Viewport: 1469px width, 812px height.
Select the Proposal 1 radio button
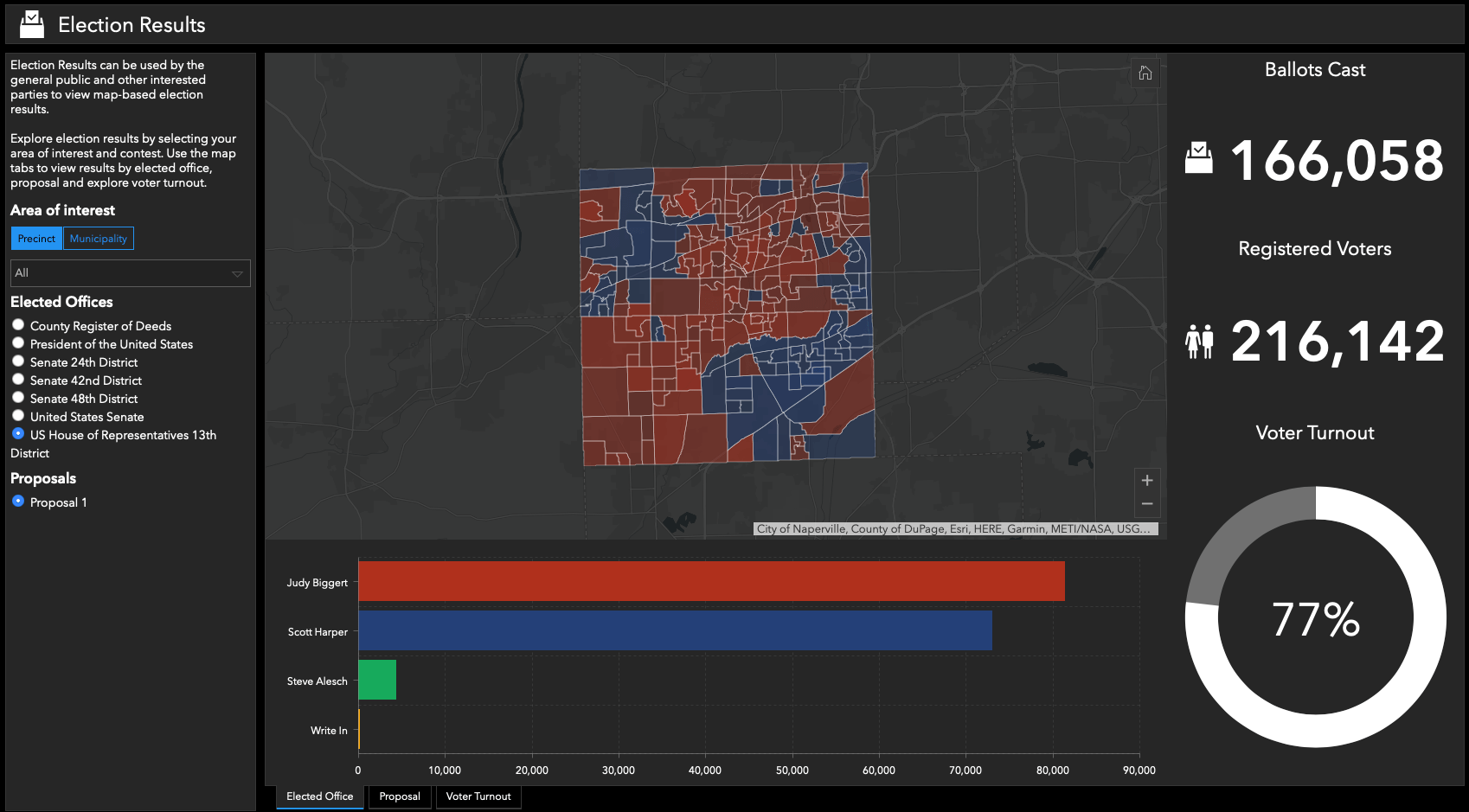pos(18,502)
